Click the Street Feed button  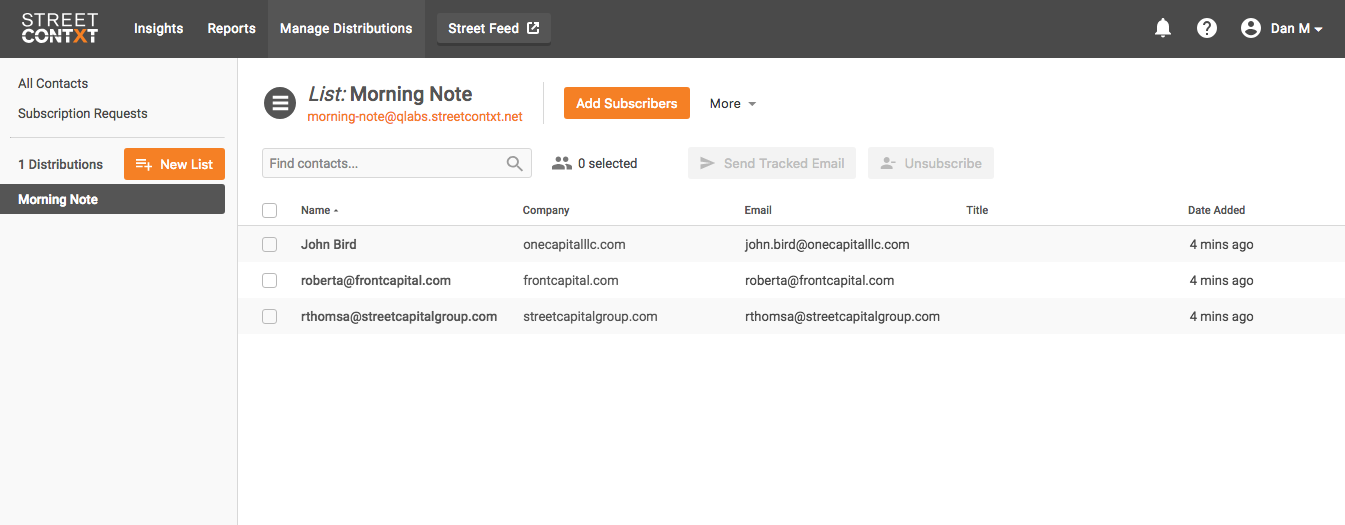coord(494,28)
